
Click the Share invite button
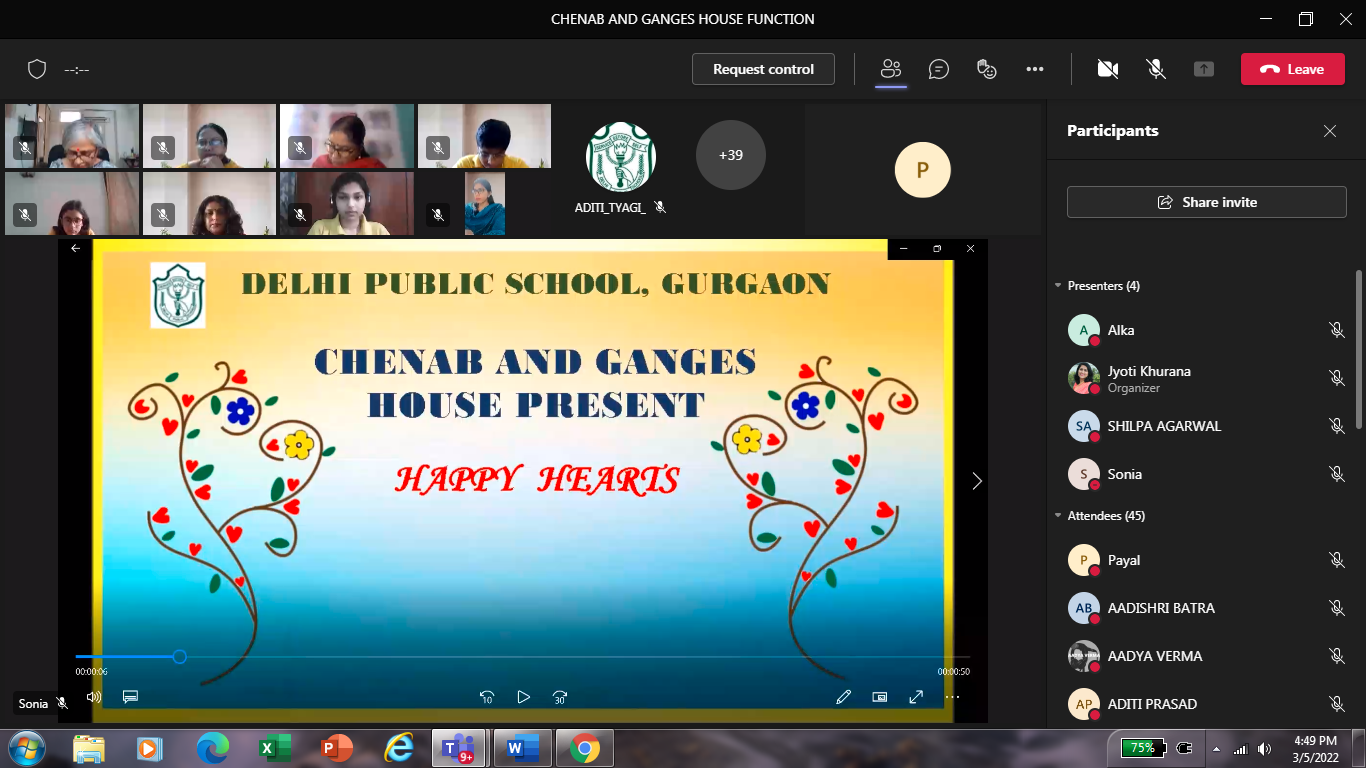pos(1207,202)
